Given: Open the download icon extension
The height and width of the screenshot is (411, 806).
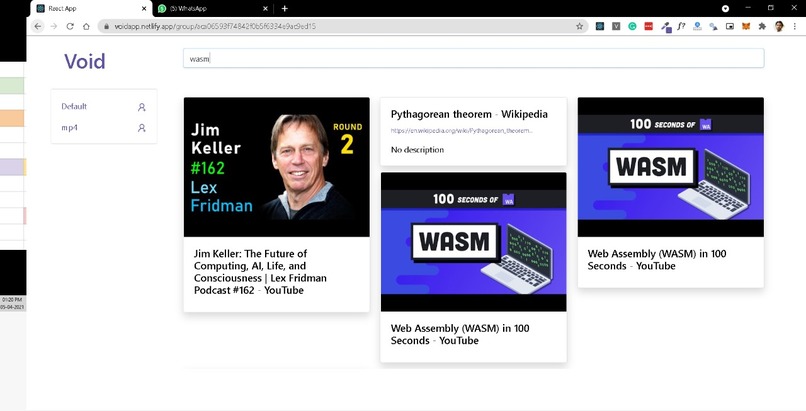Looking at the screenshot, I should [697, 26].
